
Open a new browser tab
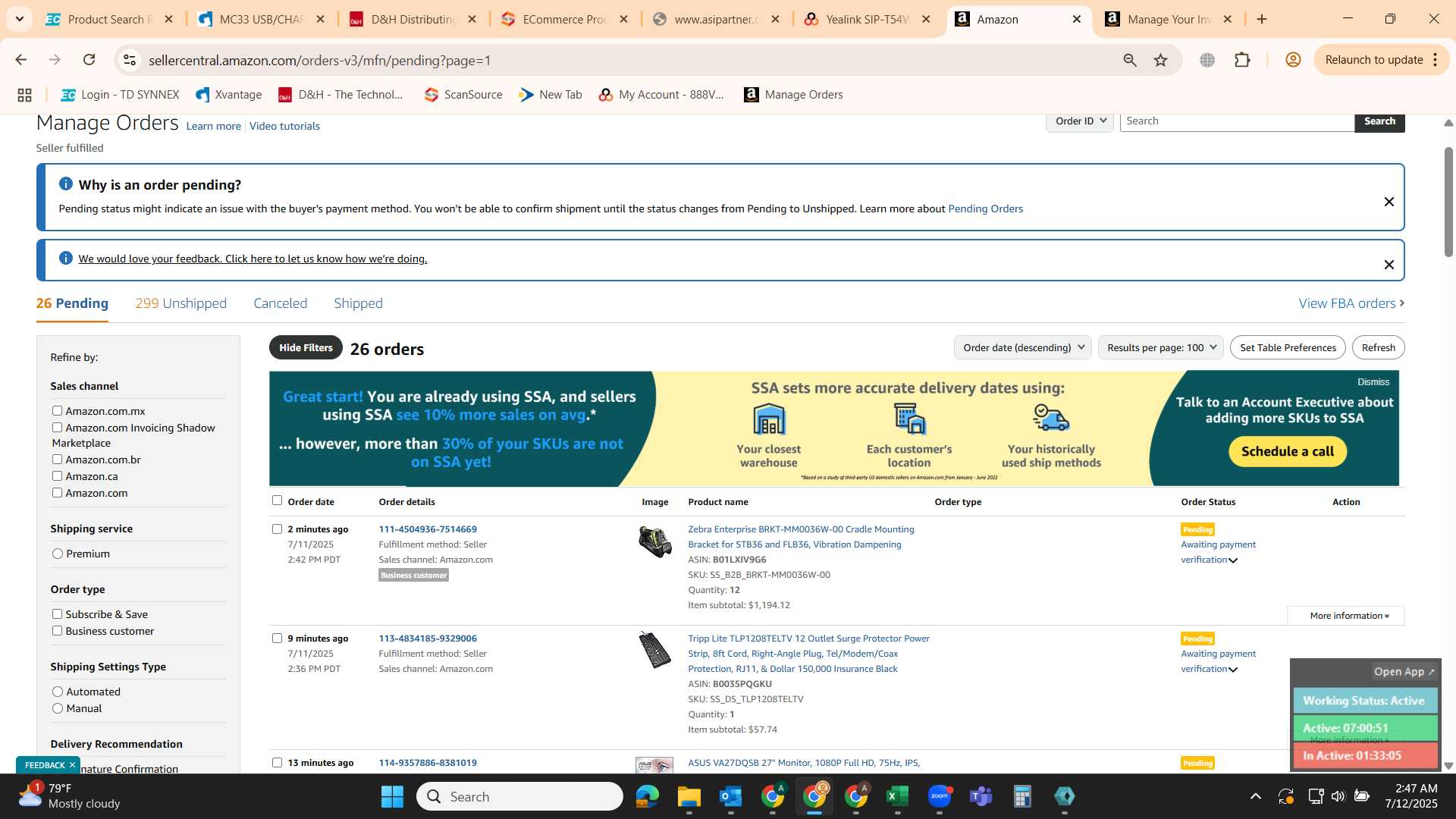coord(1262,19)
